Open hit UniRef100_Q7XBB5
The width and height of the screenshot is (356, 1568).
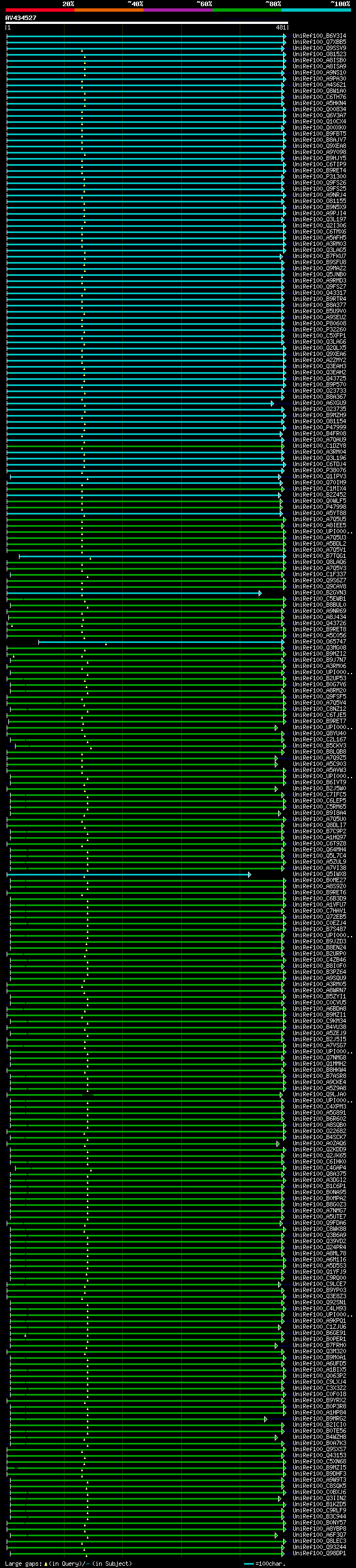point(319,42)
